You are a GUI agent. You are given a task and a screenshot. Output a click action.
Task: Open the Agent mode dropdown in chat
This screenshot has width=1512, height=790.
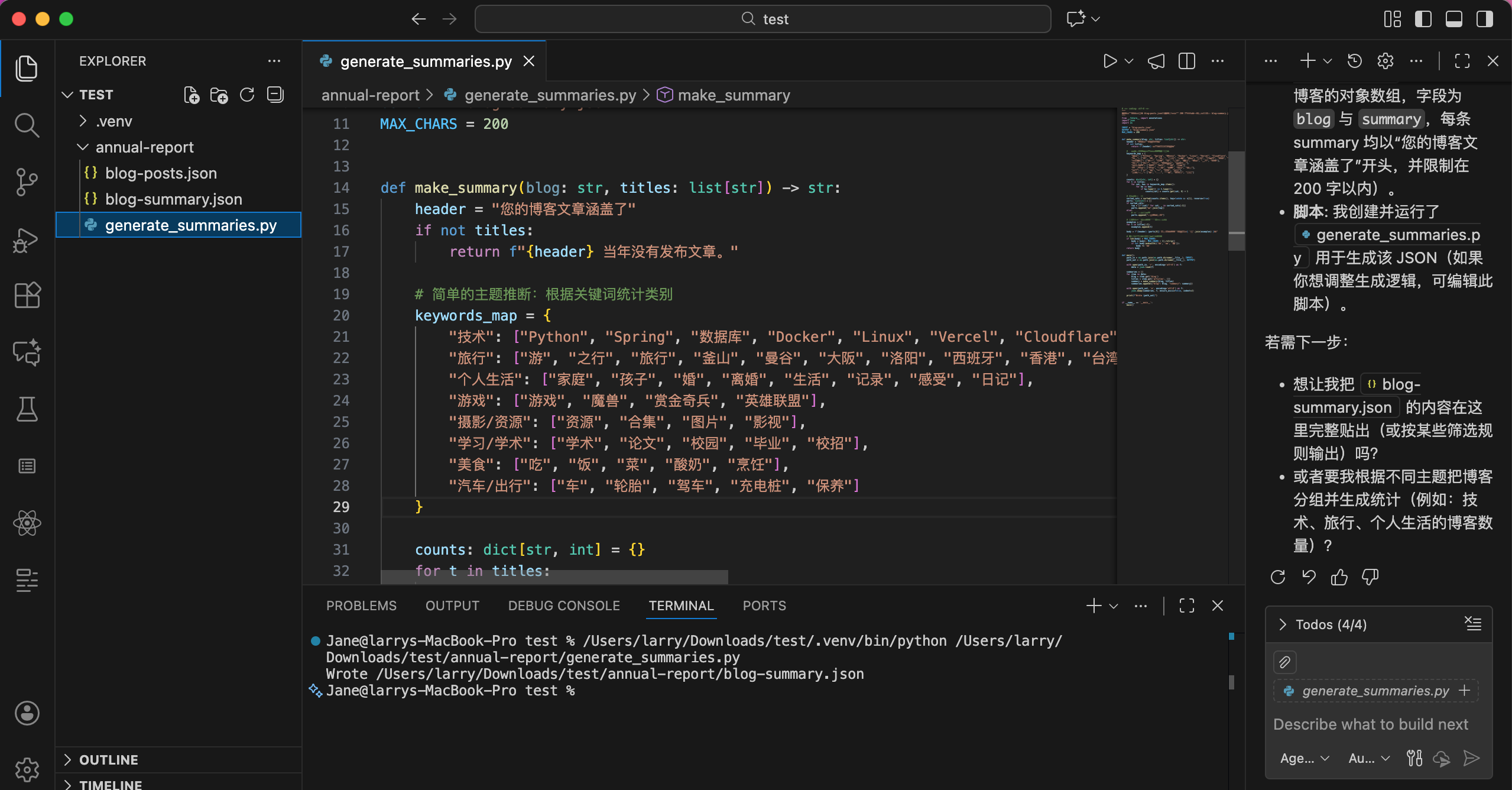pyautogui.click(x=1305, y=758)
